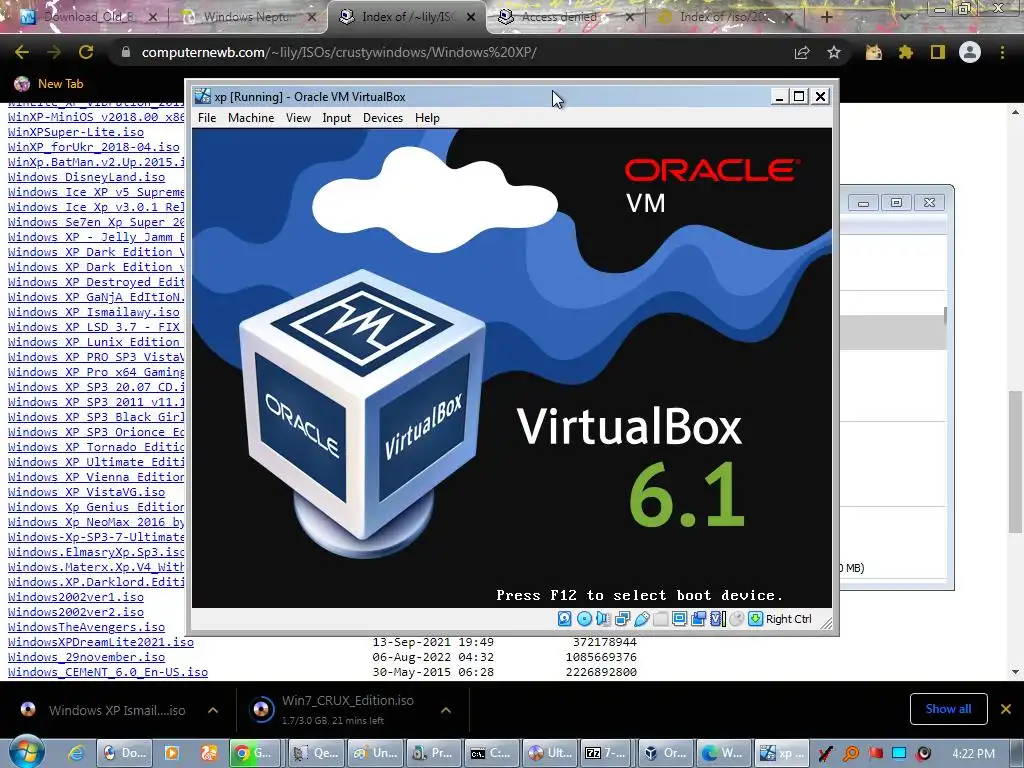Open the Chrome profile avatar

970,52
